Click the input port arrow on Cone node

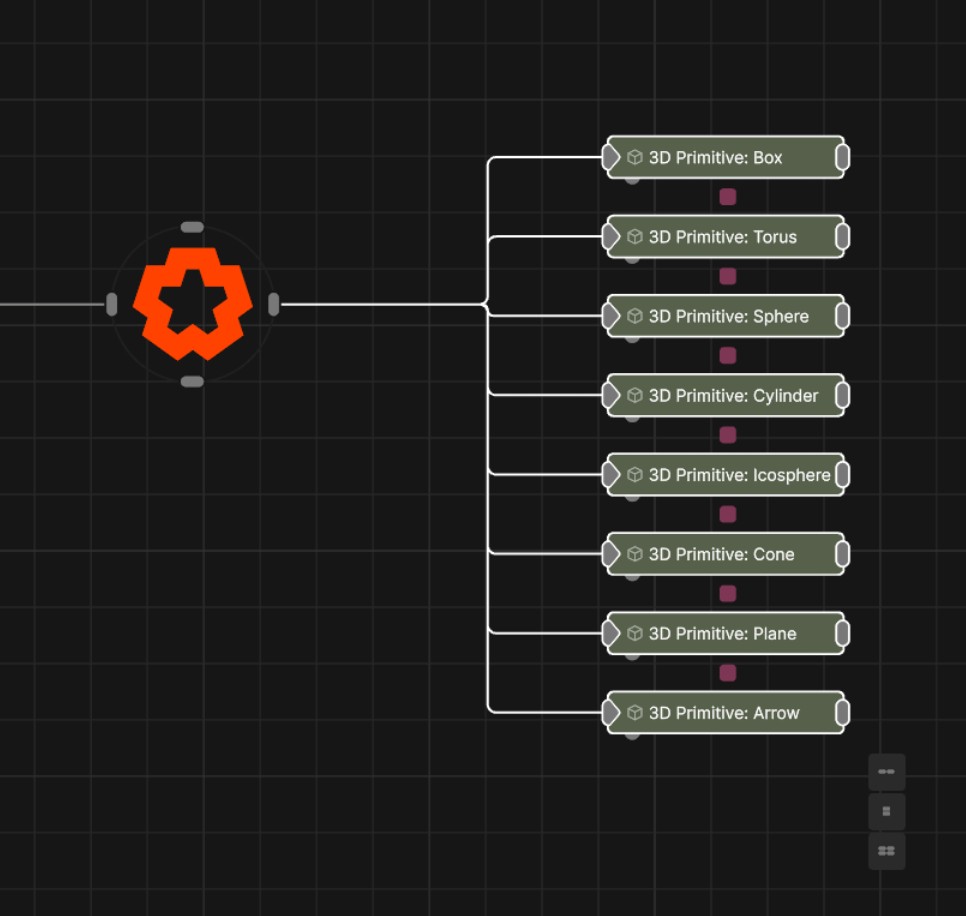coord(610,554)
